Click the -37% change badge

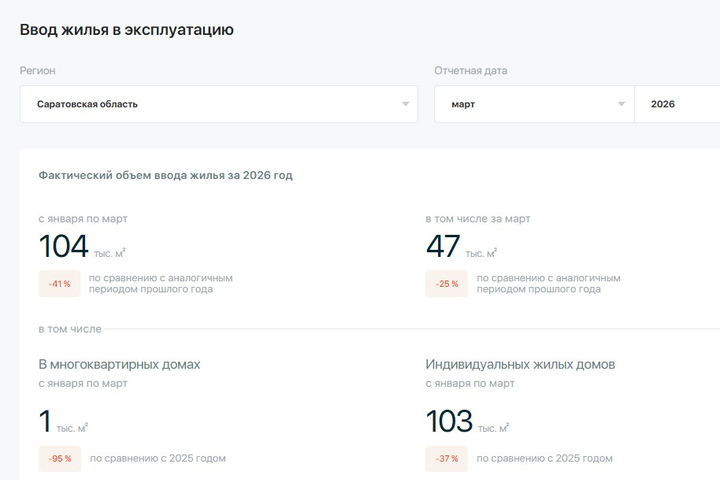click(x=447, y=459)
